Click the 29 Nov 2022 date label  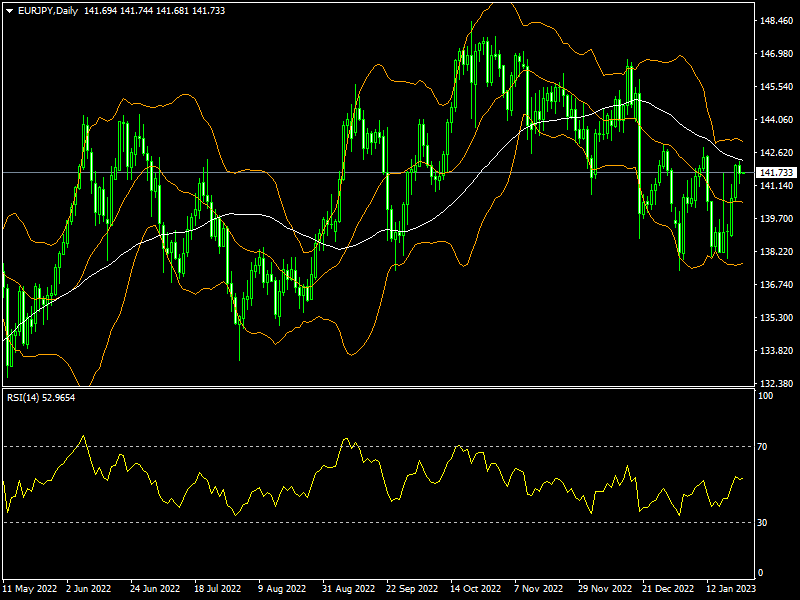605,589
